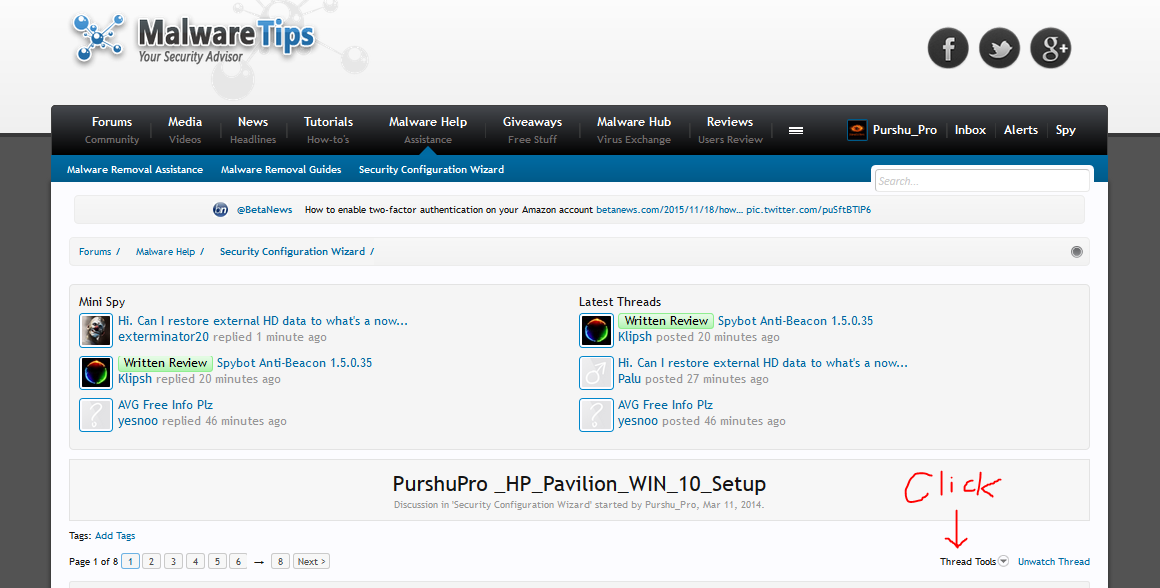Click the BetaNews avatar icon in ticker

220,209
